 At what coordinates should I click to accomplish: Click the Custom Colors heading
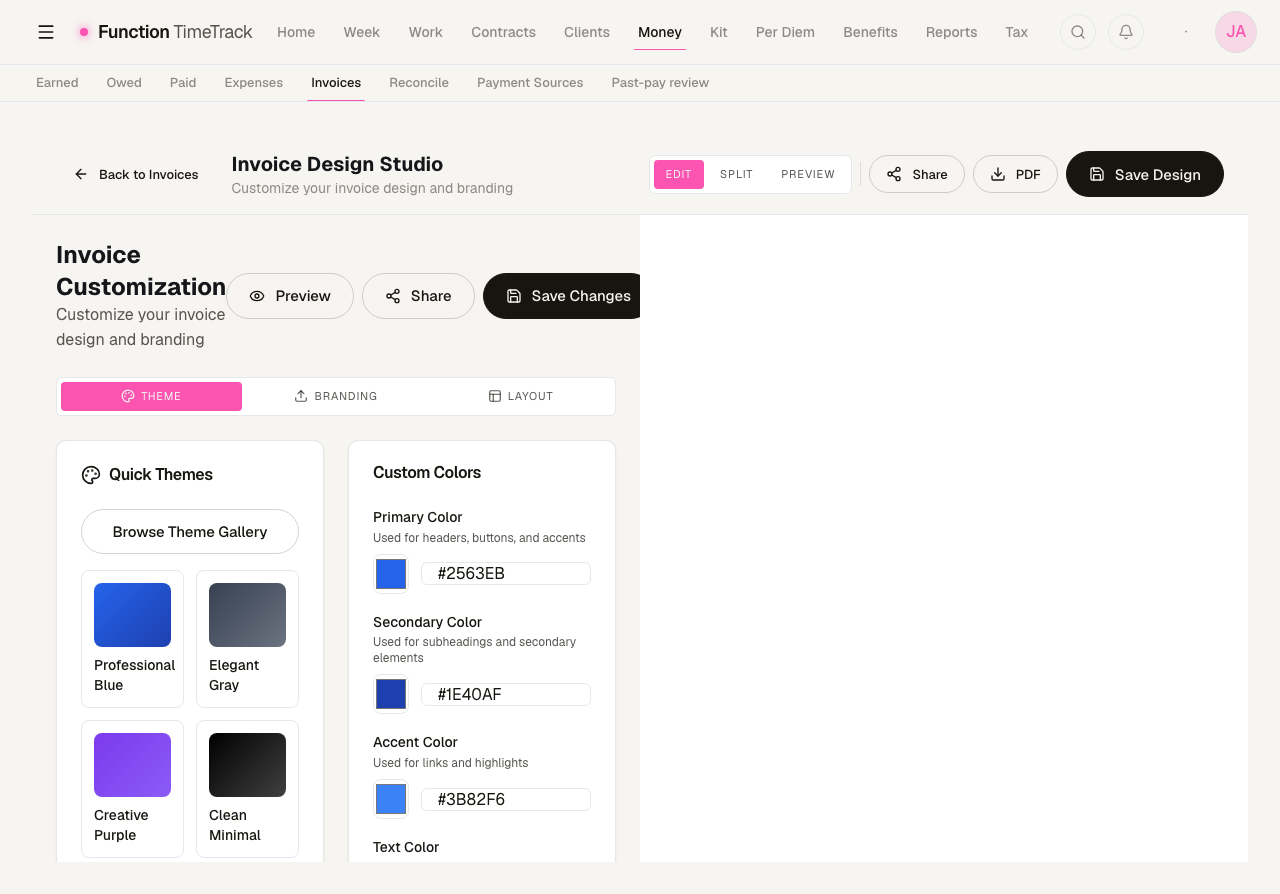click(x=427, y=472)
